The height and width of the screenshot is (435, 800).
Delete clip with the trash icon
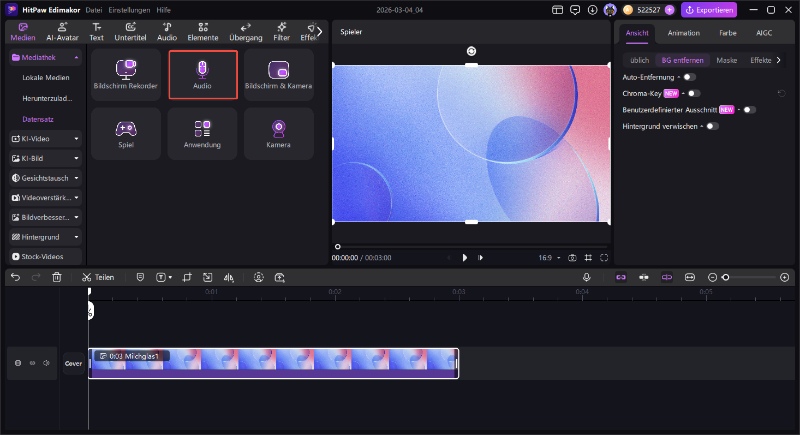57,277
